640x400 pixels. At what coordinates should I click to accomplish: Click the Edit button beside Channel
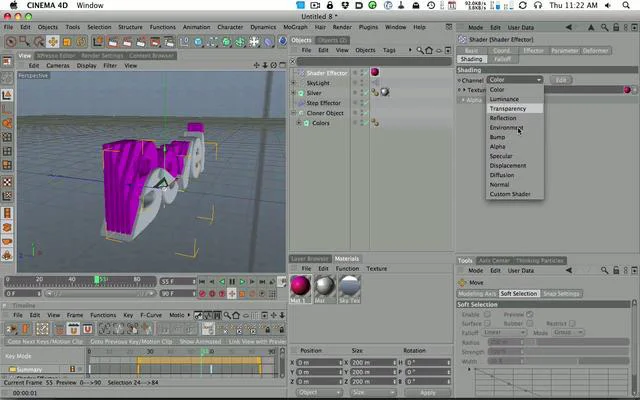pyautogui.click(x=561, y=80)
